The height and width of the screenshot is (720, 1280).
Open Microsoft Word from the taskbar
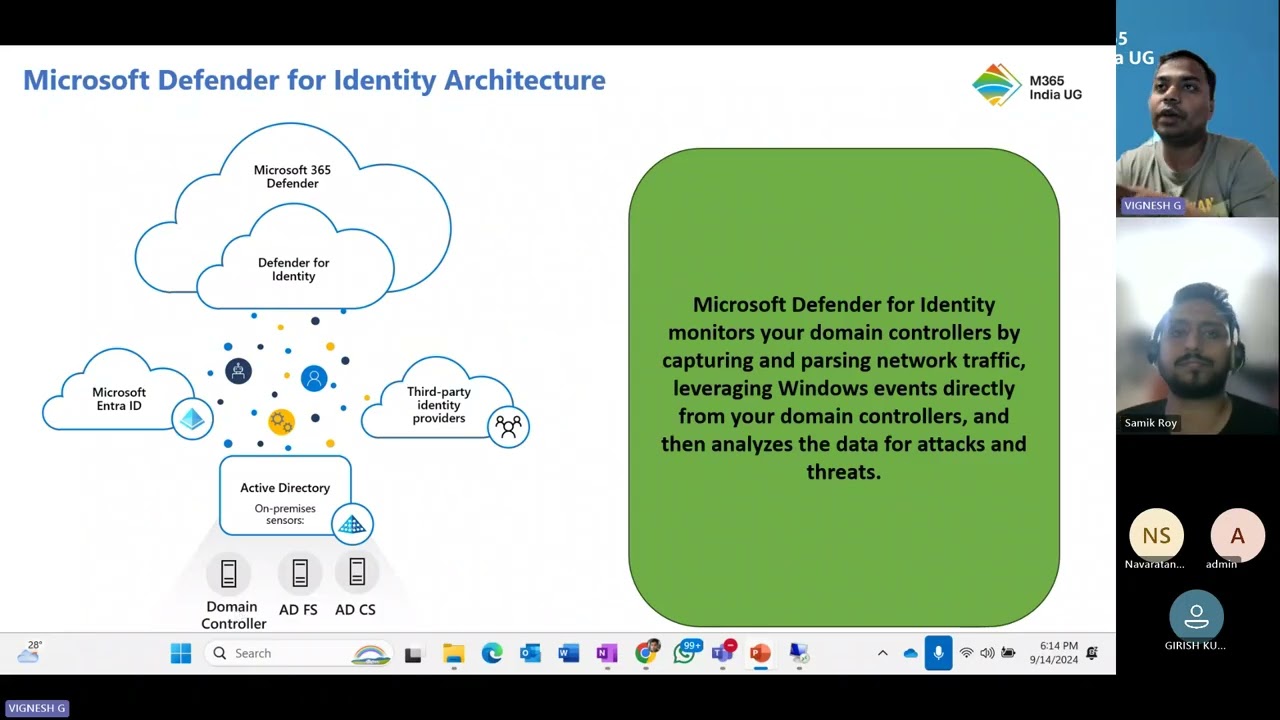pos(568,654)
